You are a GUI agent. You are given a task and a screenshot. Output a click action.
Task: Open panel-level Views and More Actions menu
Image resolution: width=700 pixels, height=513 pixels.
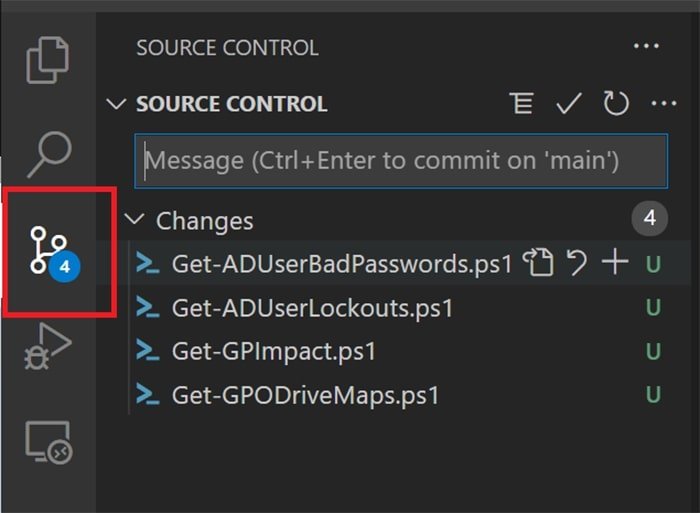click(x=648, y=47)
